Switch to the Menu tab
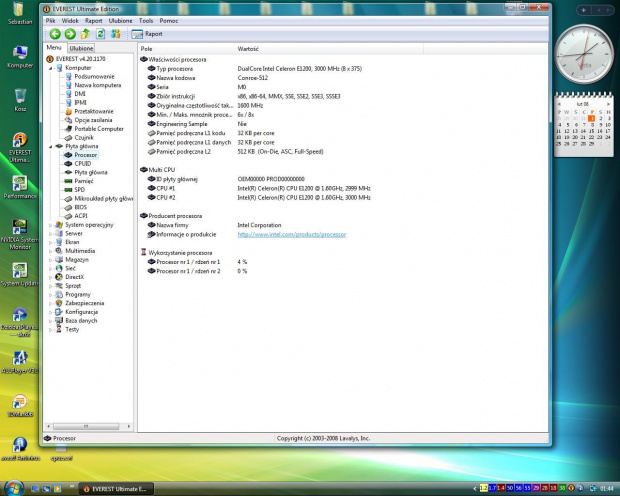 (54, 47)
